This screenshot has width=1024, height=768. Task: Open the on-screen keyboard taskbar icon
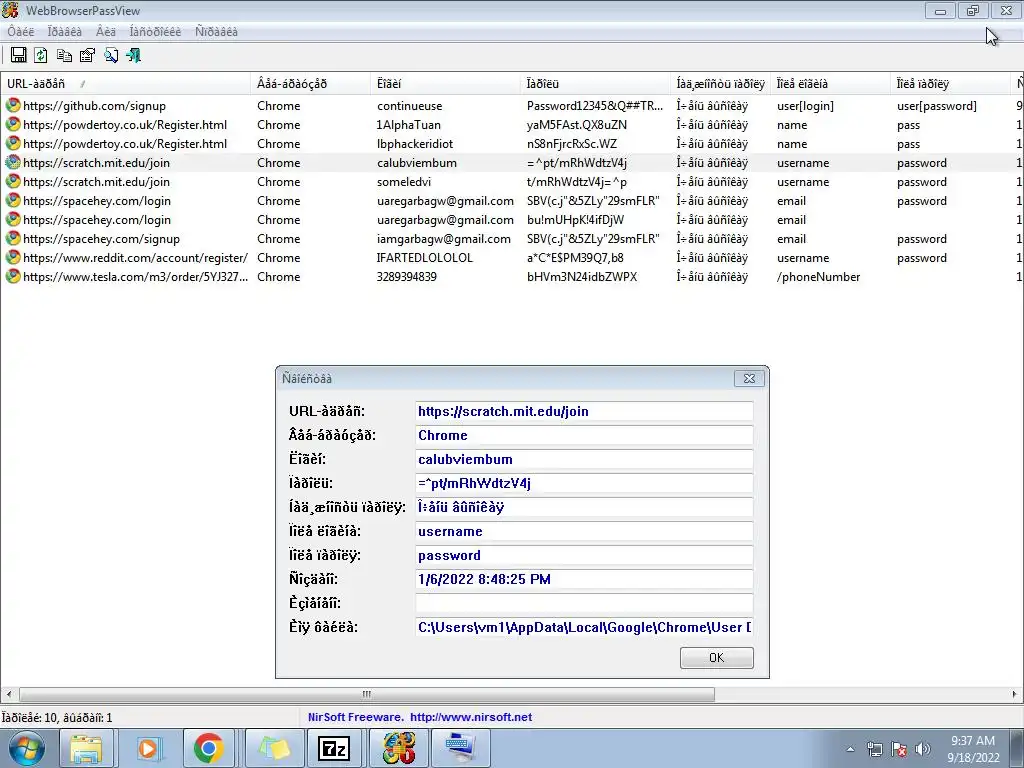(x=460, y=748)
